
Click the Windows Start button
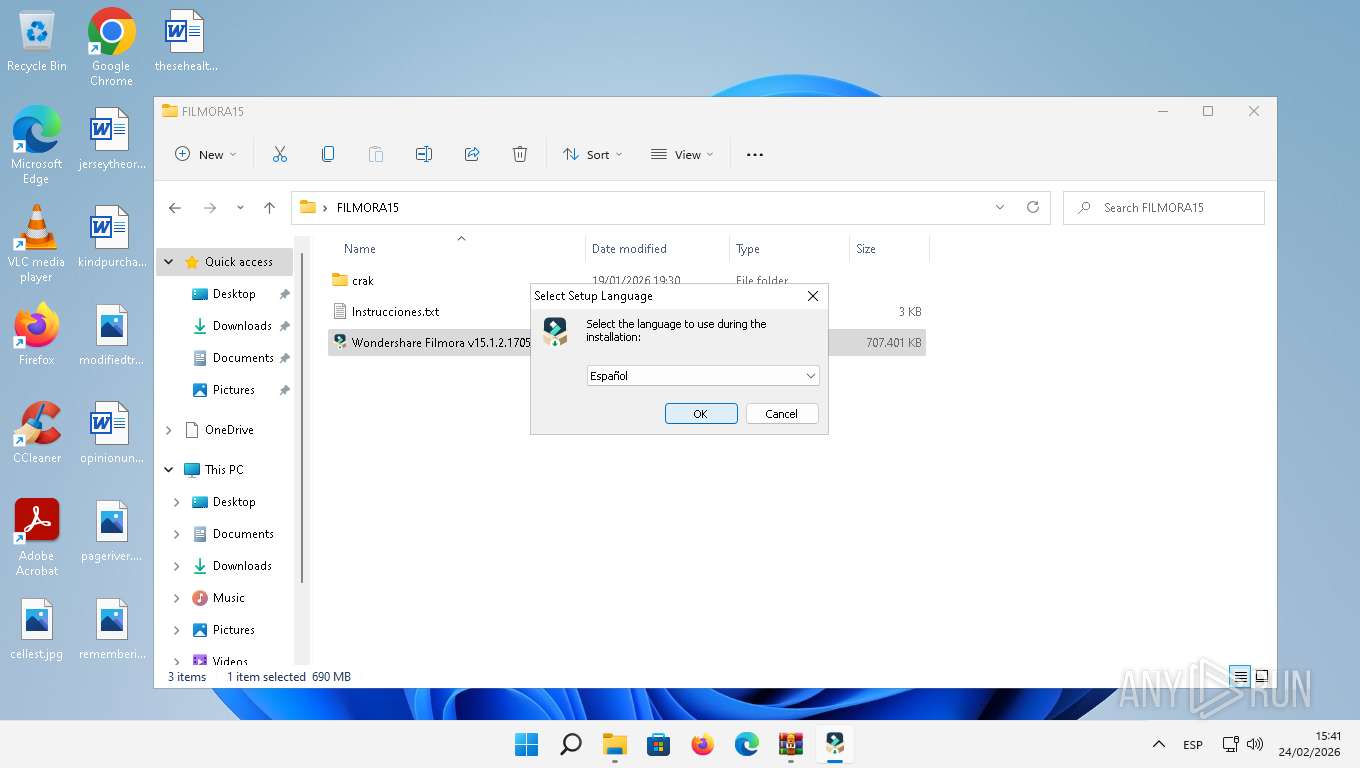(x=526, y=744)
